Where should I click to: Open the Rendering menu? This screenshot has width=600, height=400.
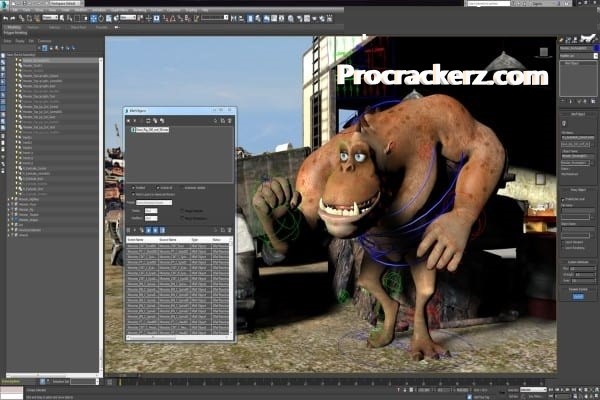pyautogui.click(x=140, y=10)
